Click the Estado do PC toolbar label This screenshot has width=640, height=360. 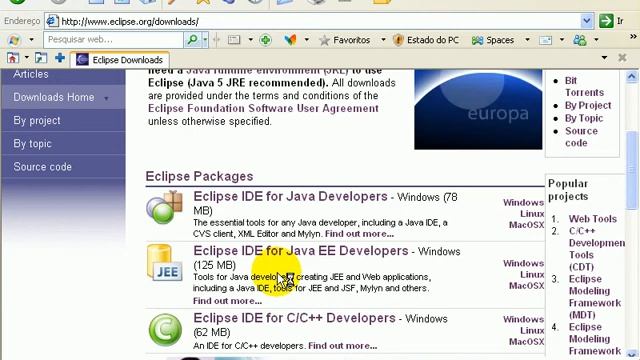pos(433,40)
